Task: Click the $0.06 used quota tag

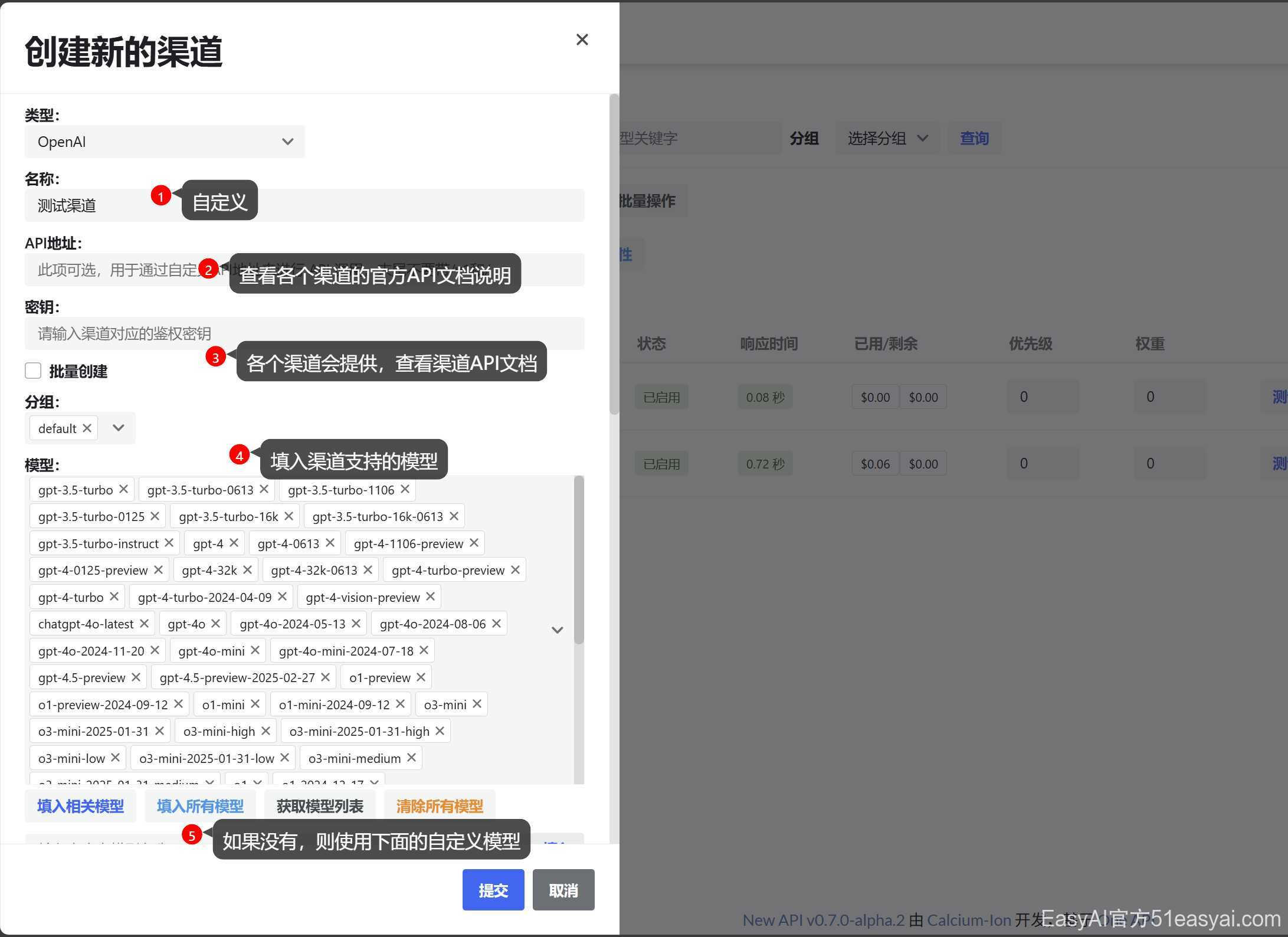Action: [x=875, y=464]
